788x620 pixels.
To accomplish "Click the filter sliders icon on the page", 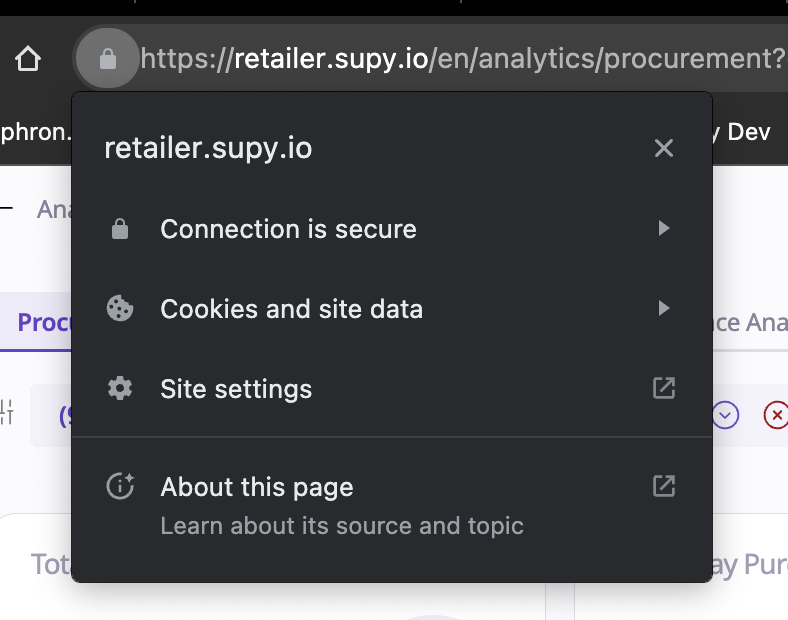I will coord(8,412).
